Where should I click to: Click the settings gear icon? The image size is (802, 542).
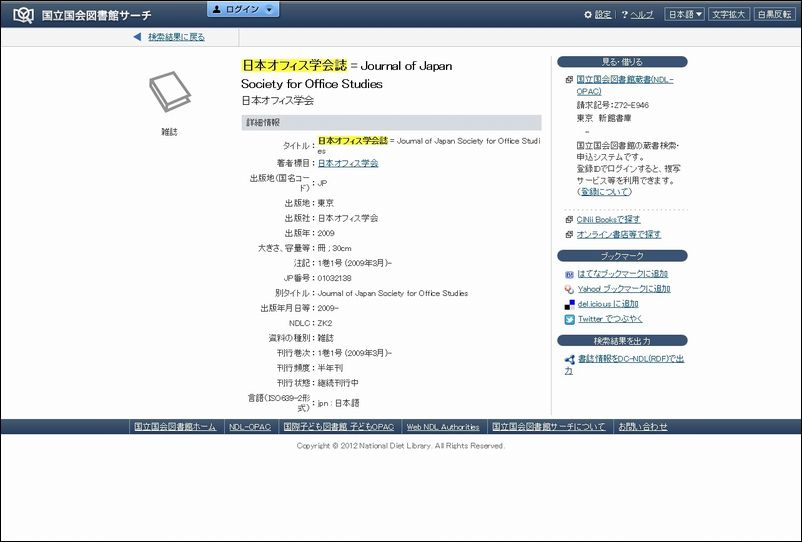point(588,15)
